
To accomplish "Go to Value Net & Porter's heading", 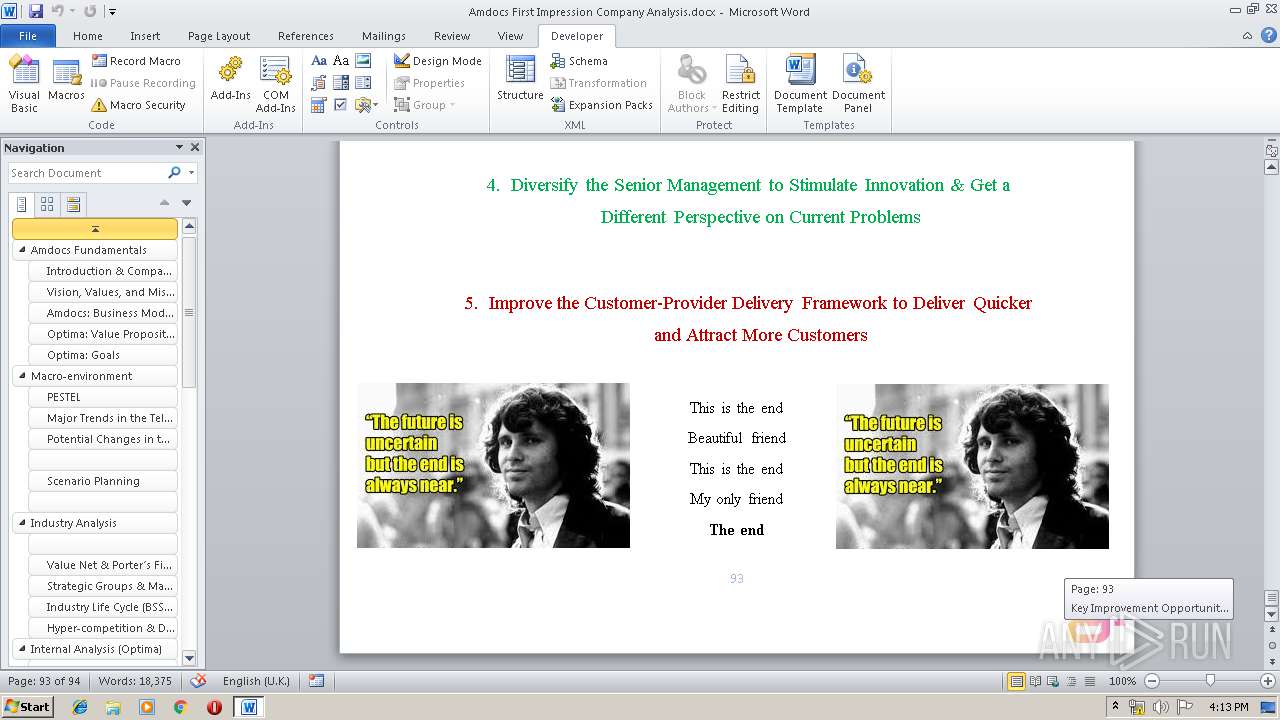I will (103, 565).
